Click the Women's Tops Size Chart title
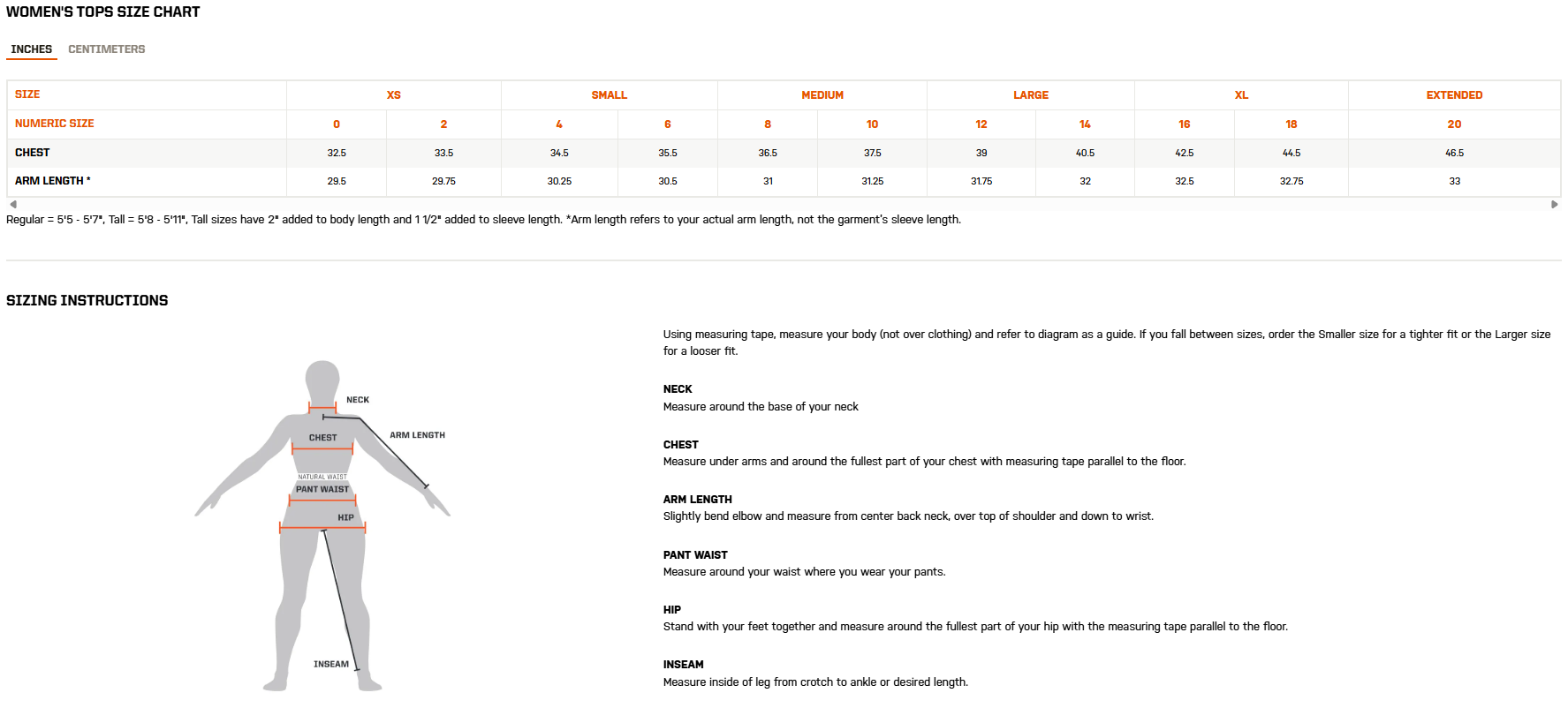 coord(102,12)
